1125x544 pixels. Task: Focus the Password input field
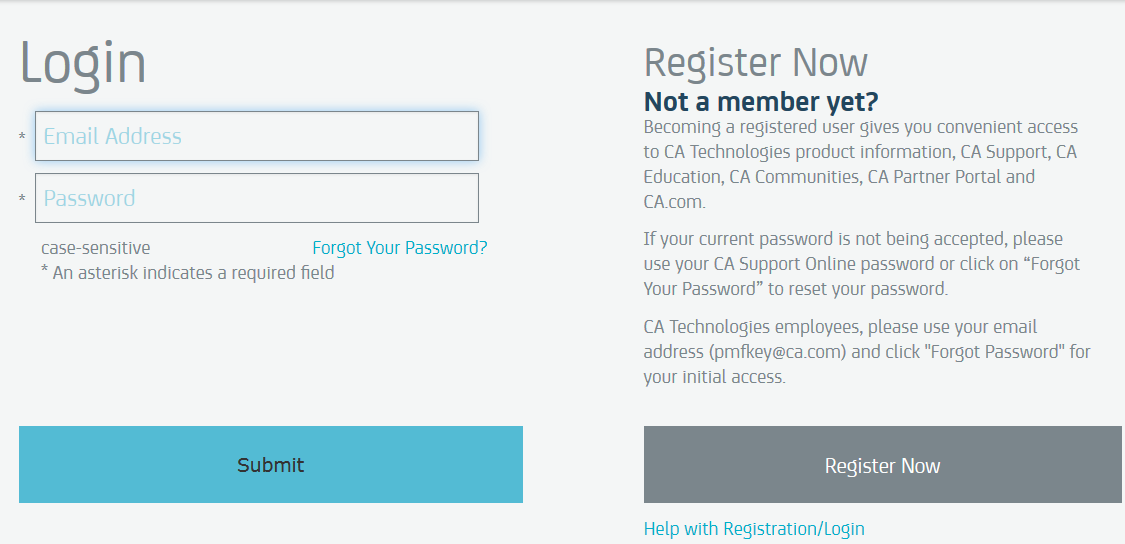[x=257, y=198]
